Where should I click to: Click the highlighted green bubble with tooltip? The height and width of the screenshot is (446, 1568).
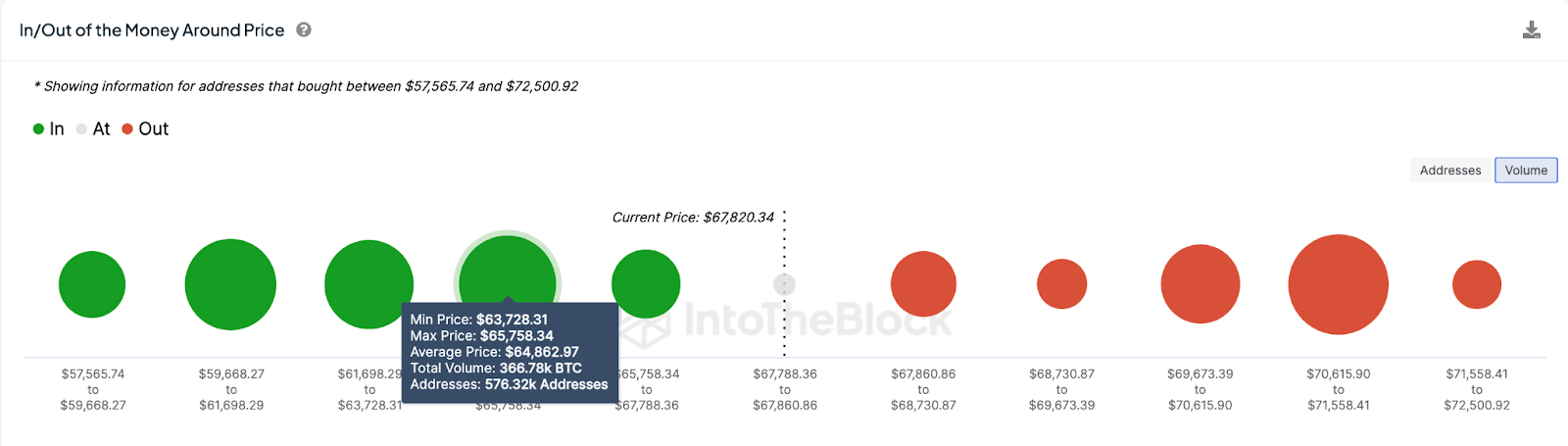(508, 270)
